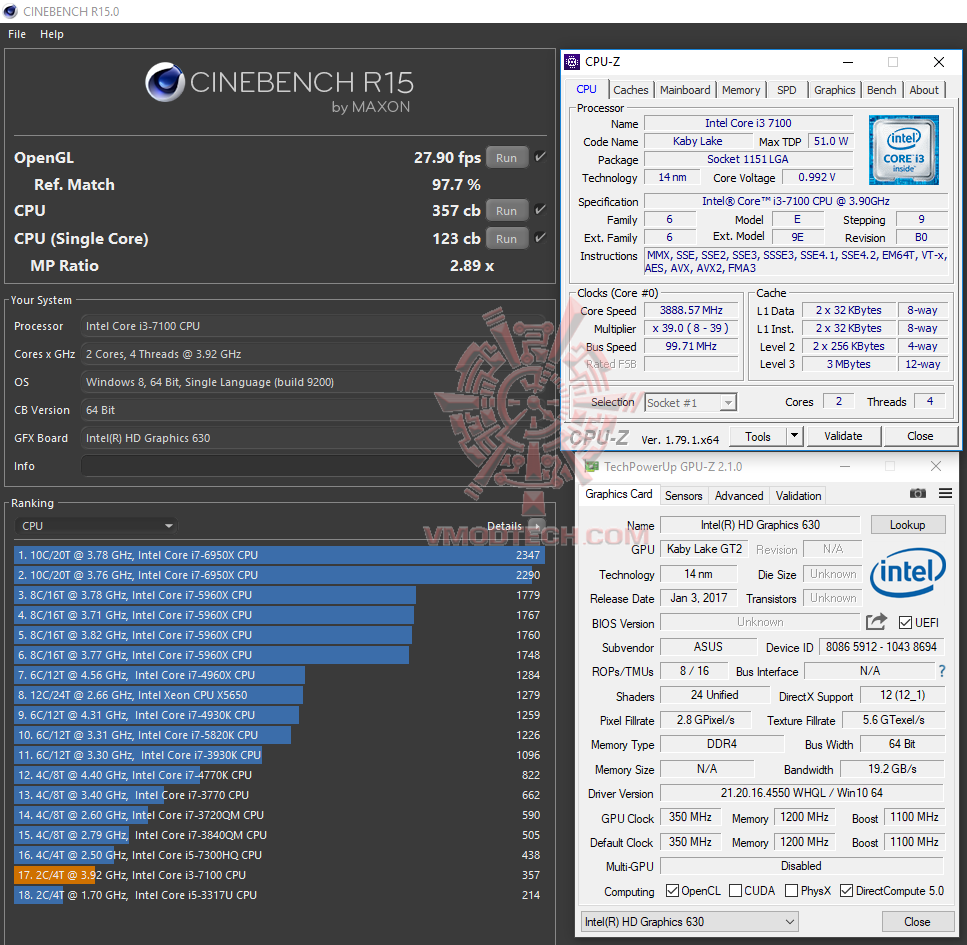Click the Details label in Ranking
967x945 pixels.
click(x=504, y=526)
